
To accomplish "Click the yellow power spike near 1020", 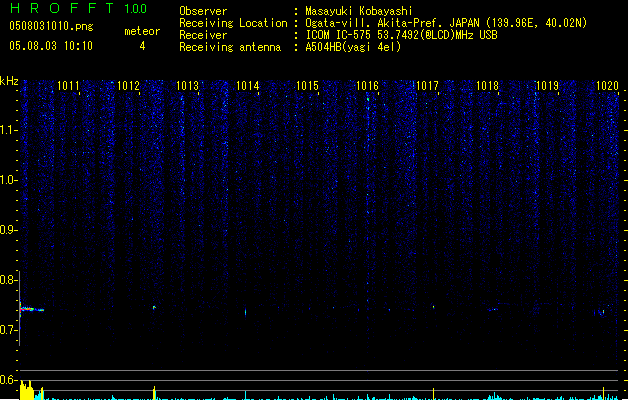I will pyautogui.click(x=603, y=393).
